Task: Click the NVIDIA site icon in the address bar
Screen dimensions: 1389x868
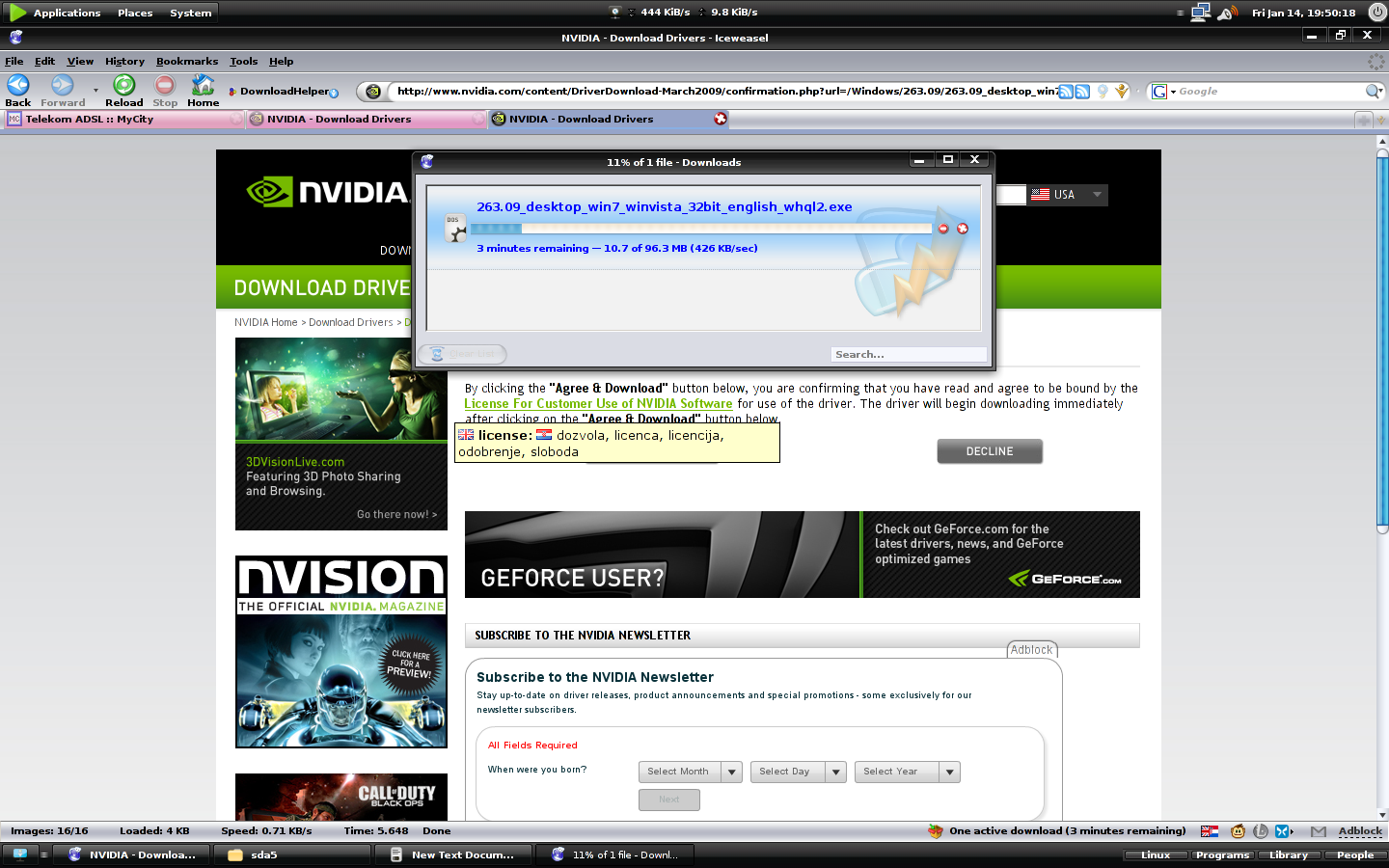Action: pos(373,92)
